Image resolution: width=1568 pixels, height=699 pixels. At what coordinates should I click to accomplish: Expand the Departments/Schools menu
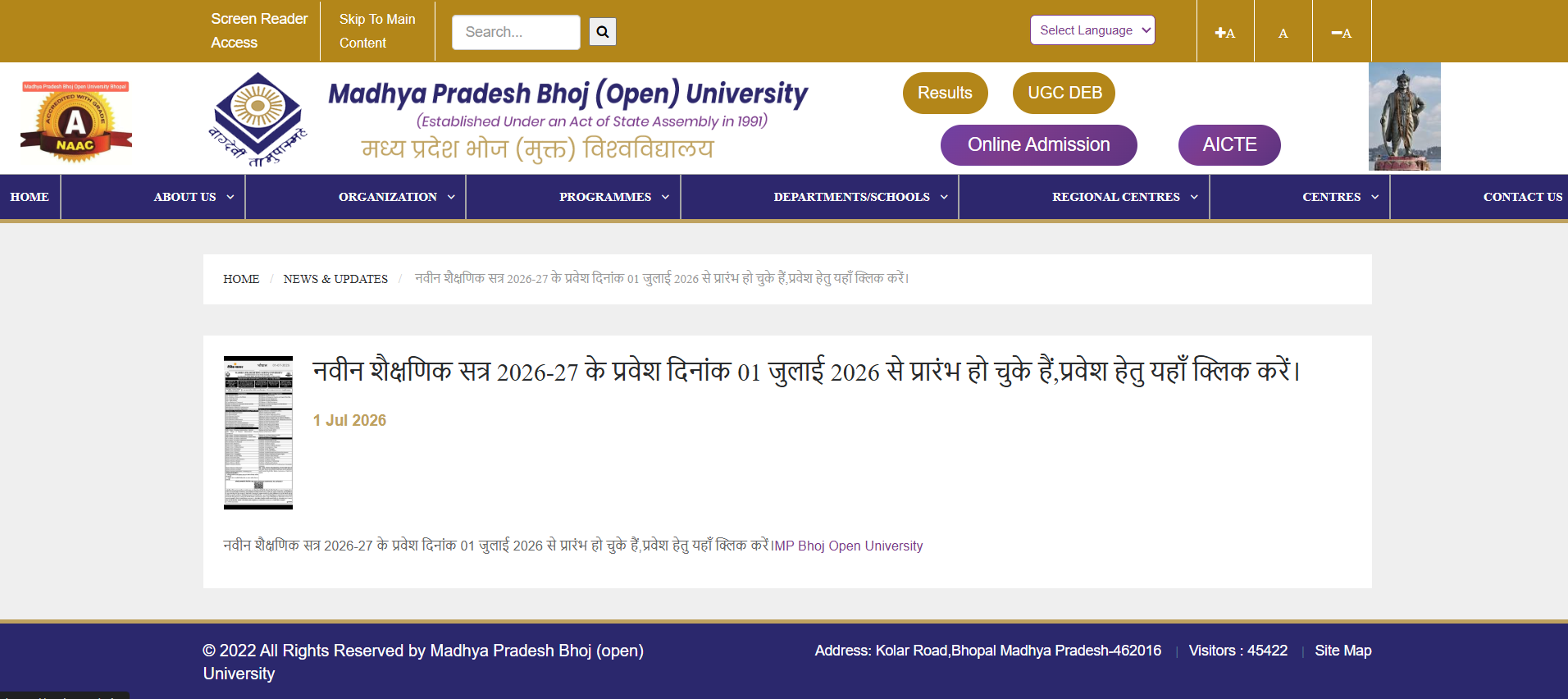(860, 197)
